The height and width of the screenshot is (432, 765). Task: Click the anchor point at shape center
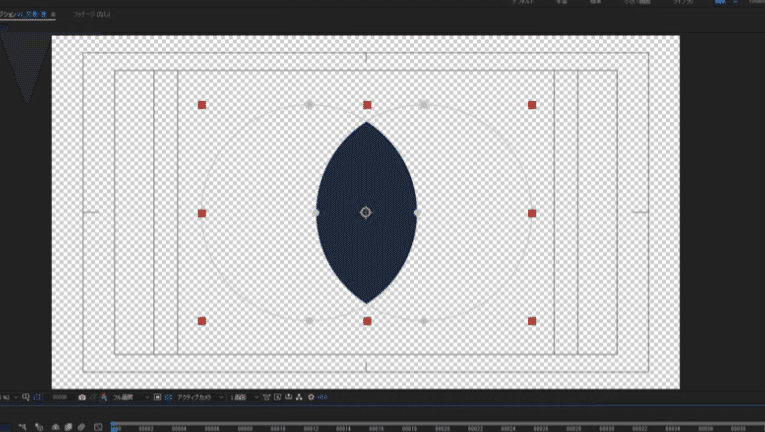366,212
